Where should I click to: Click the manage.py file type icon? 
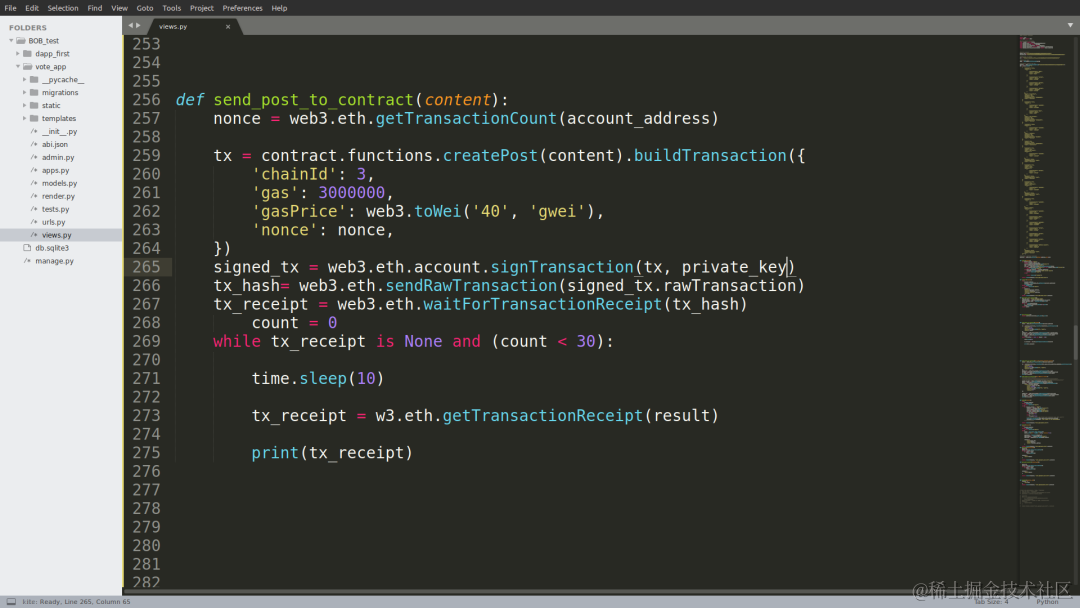click(28, 261)
